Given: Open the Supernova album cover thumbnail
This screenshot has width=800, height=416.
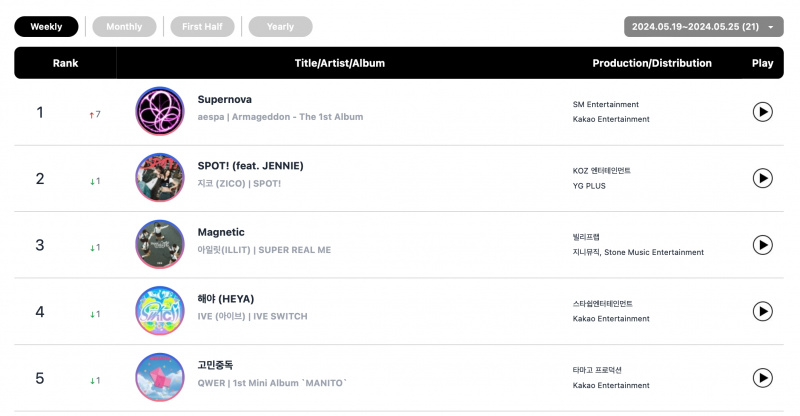Looking at the screenshot, I should 160,111.
